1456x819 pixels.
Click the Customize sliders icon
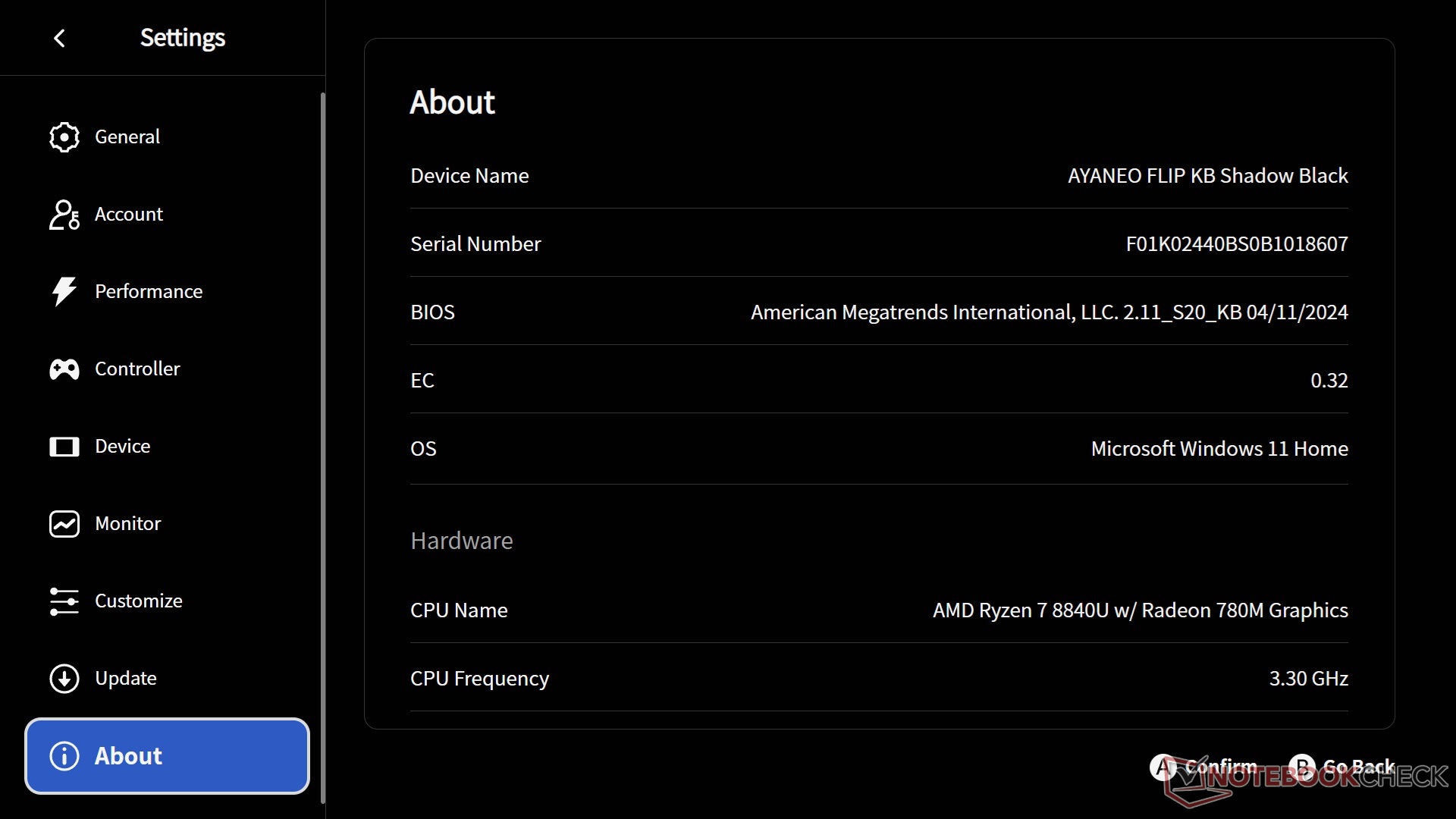pos(64,601)
